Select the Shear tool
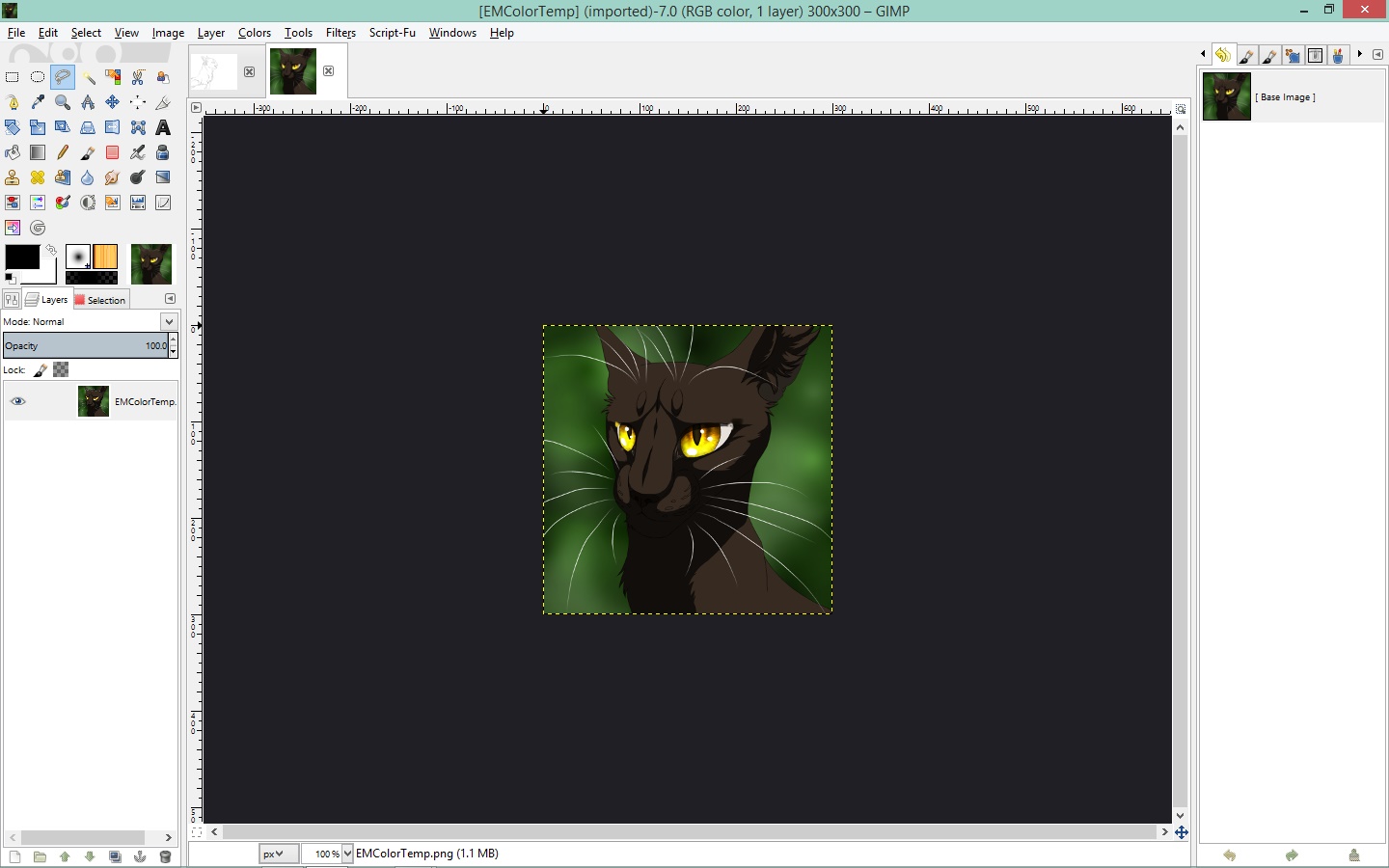This screenshot has height=868, width=1389. [63, 127]
